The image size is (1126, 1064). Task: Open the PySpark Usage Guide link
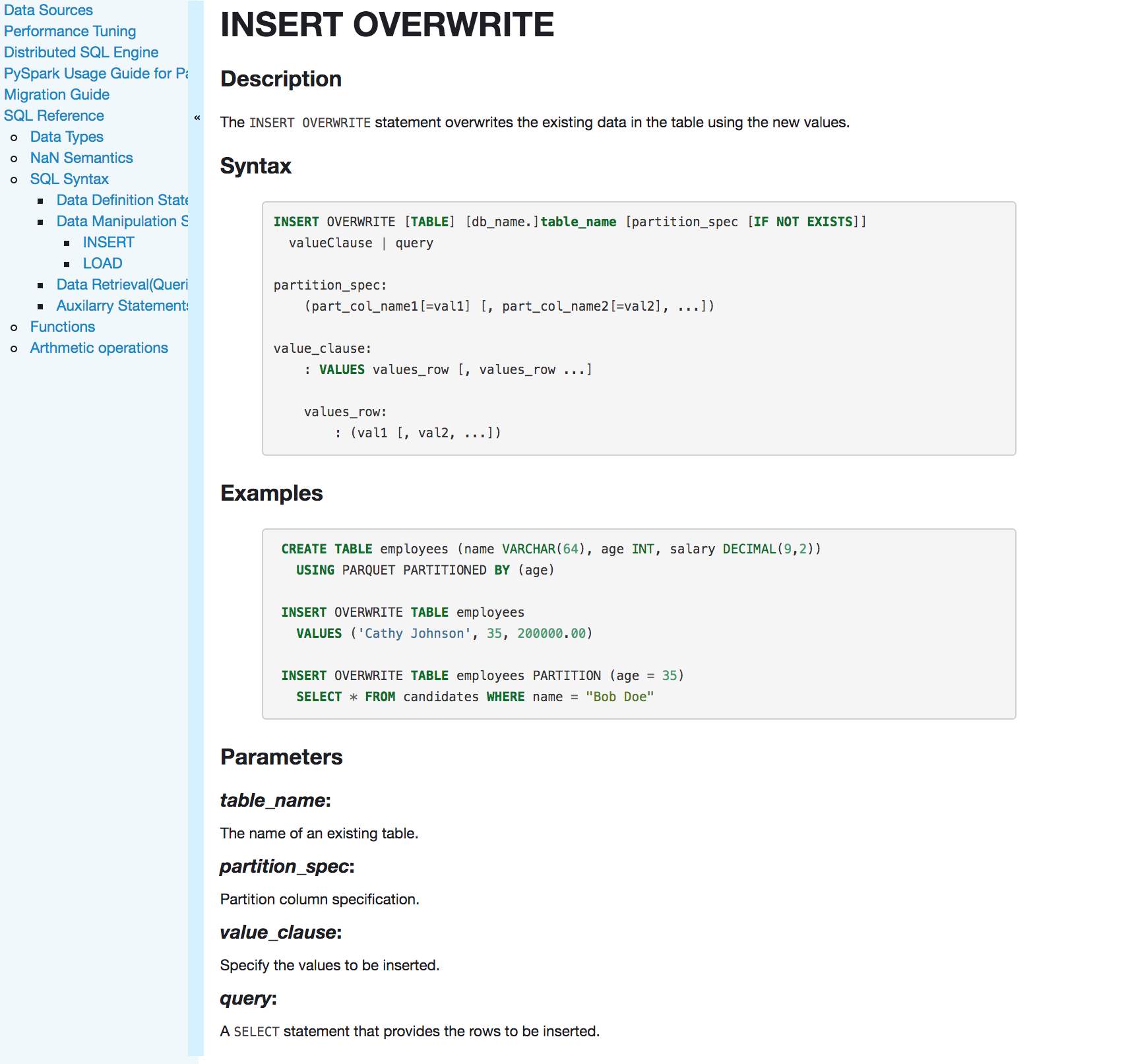click(x=96, y=73)
